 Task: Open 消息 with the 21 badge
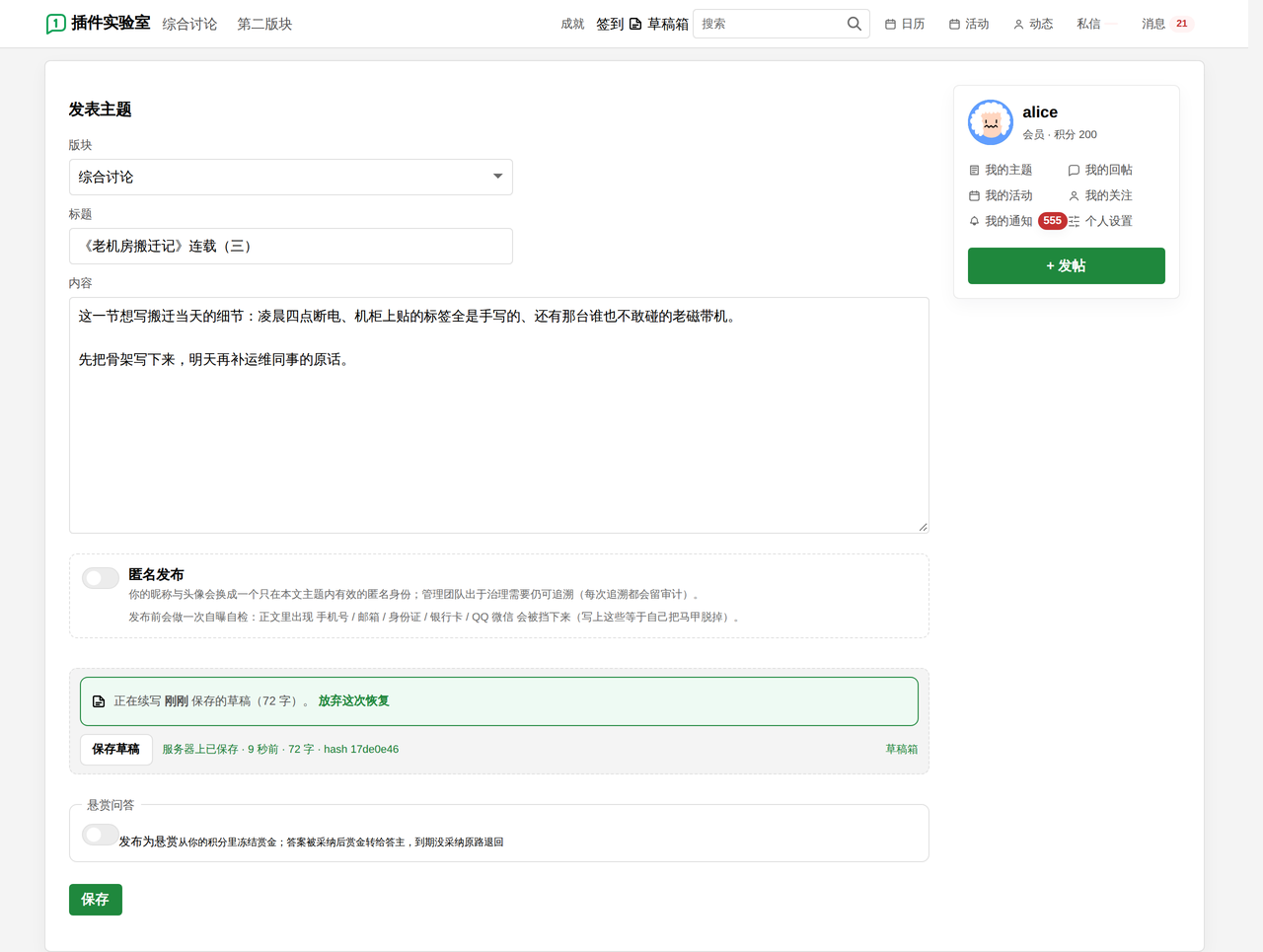pos(1167,24)
